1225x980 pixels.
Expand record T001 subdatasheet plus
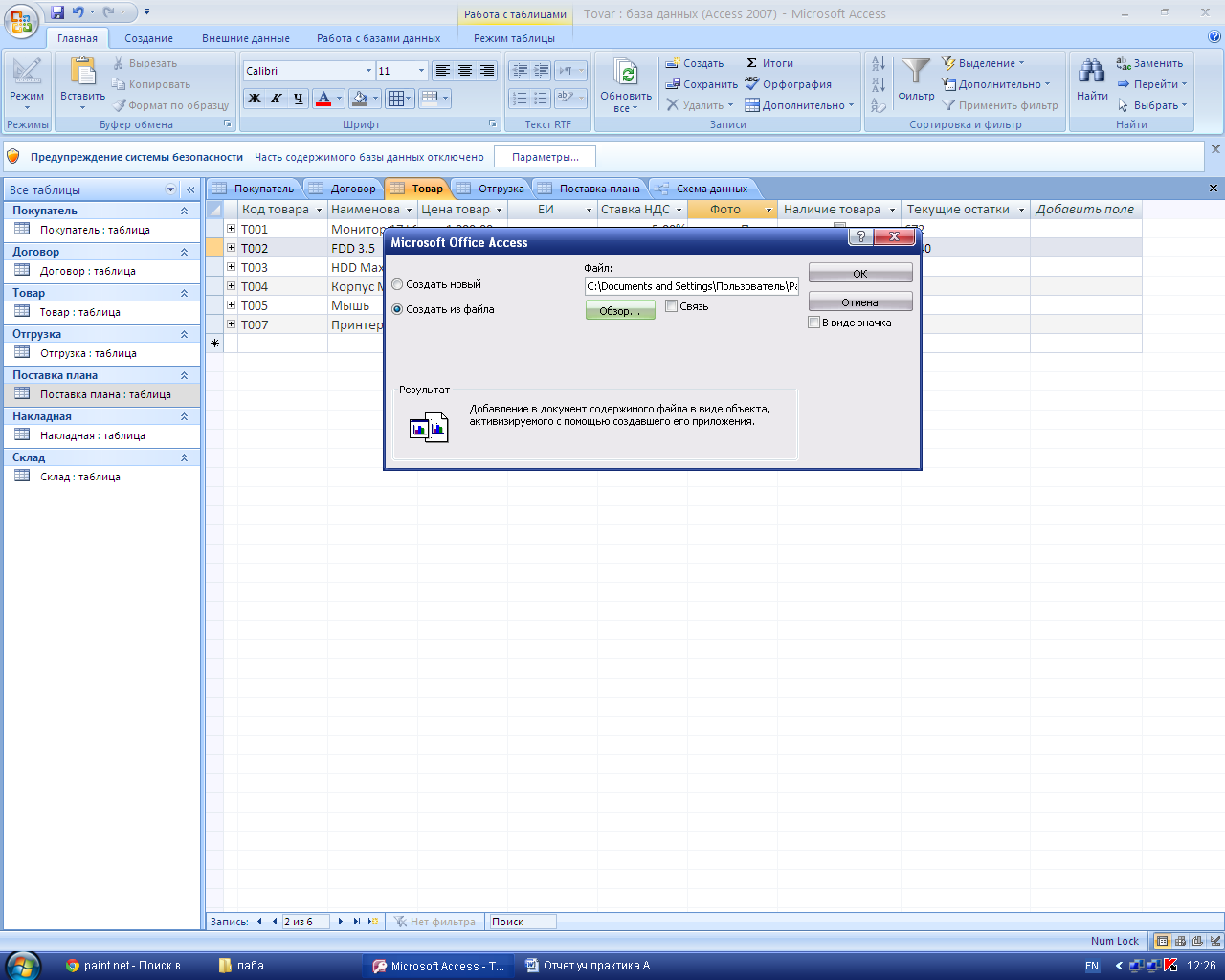[x=231, y=229]
